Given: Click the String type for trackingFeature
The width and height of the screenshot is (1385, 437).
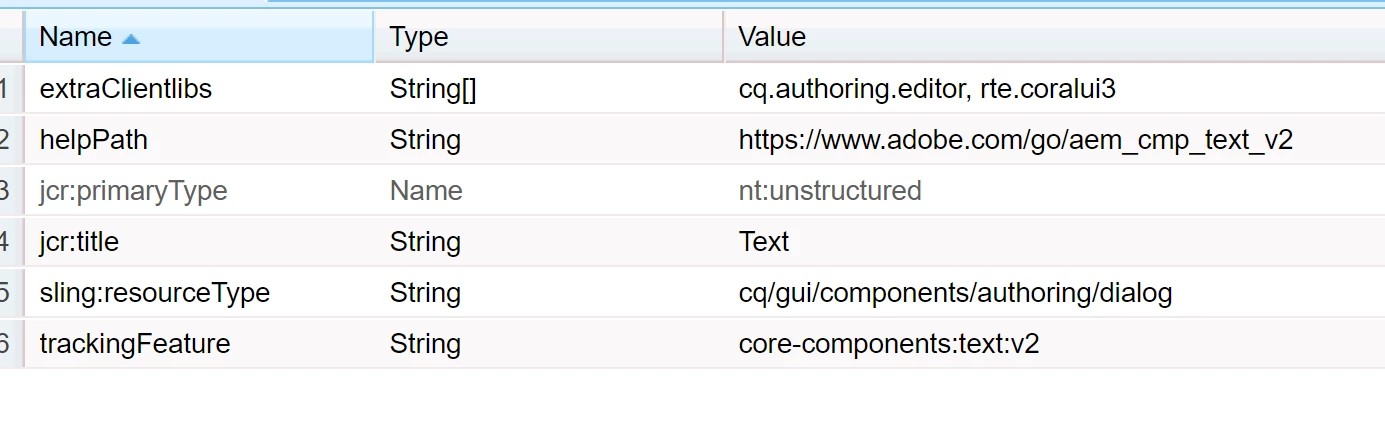Looking at the screenshot, I should tap(425, 344).
